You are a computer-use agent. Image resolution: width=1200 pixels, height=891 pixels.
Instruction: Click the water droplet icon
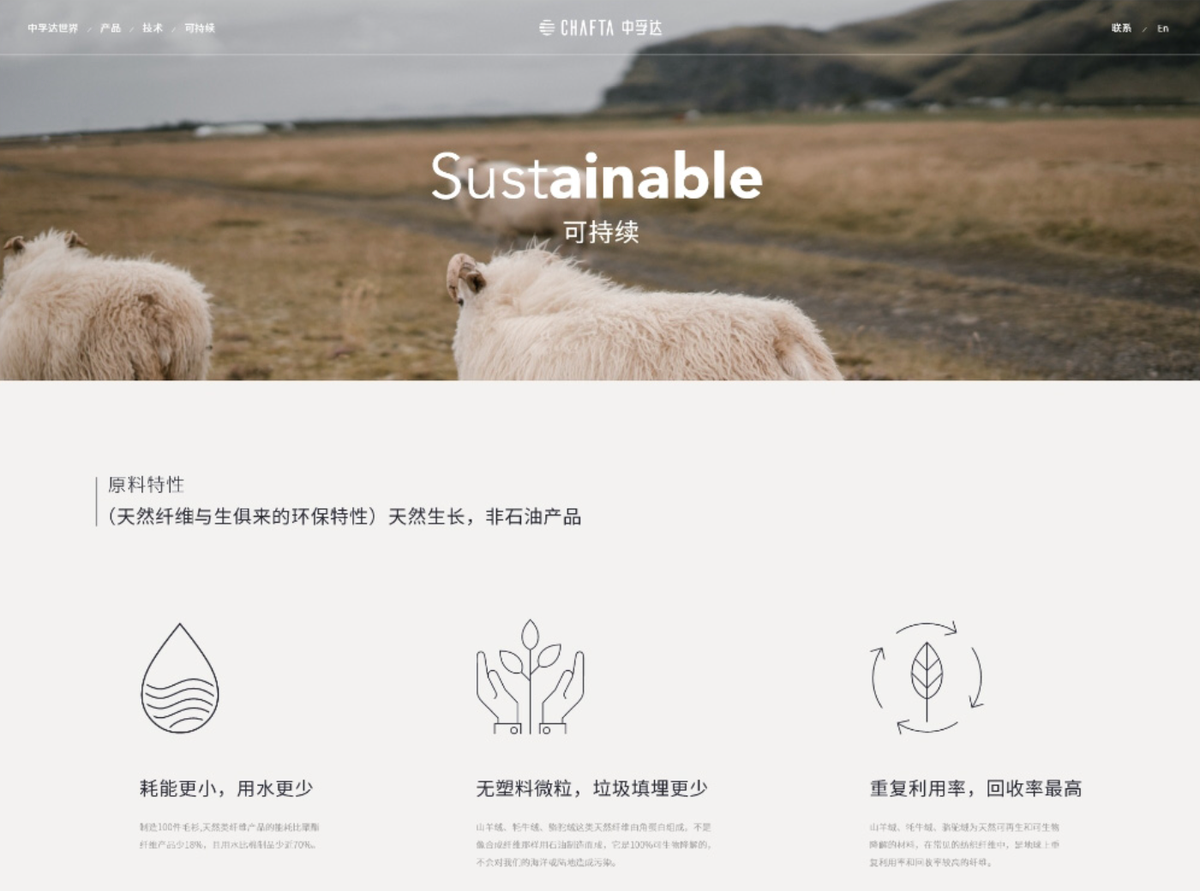[180, 678]
